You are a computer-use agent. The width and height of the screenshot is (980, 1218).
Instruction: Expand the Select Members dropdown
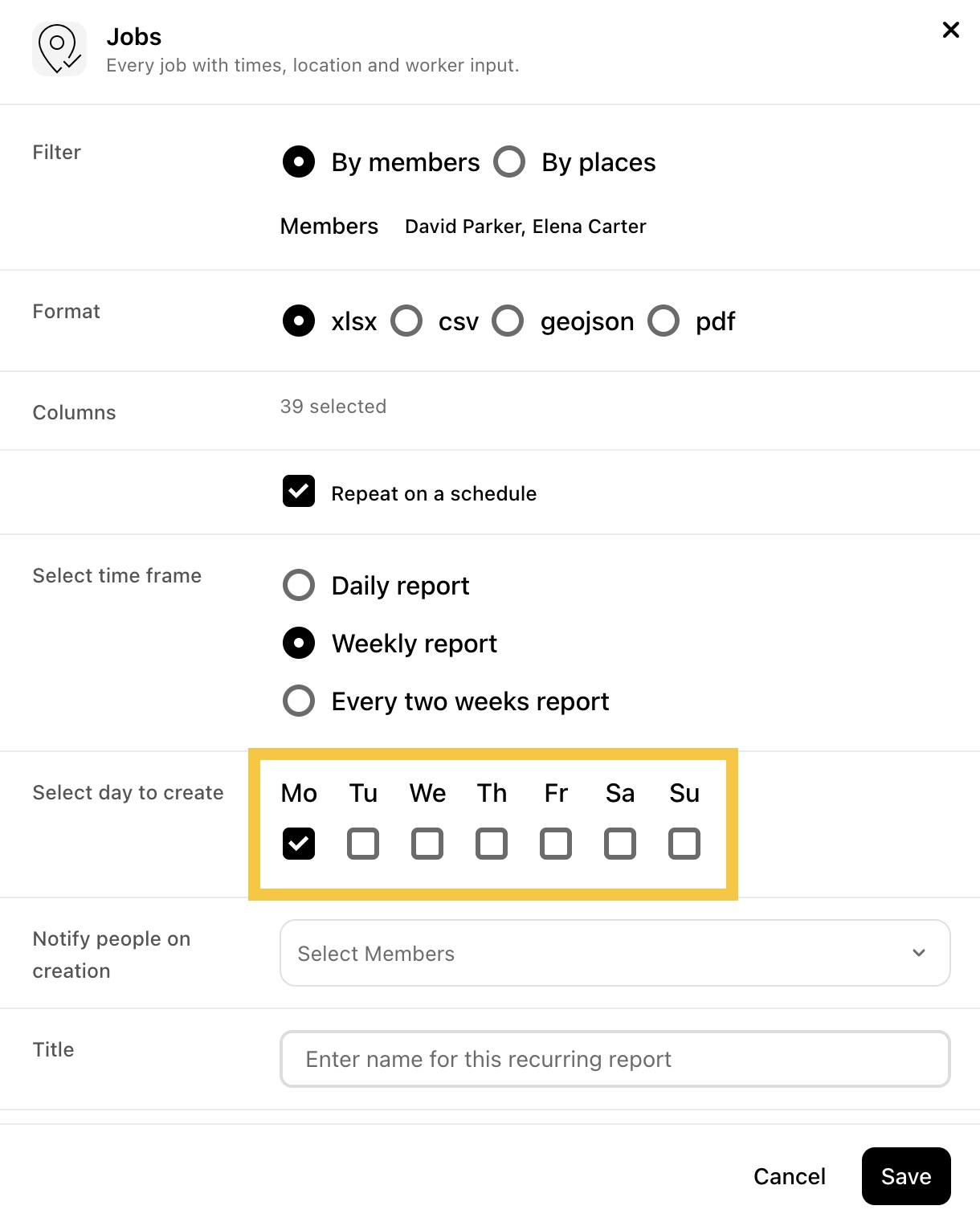coord(615,953)
